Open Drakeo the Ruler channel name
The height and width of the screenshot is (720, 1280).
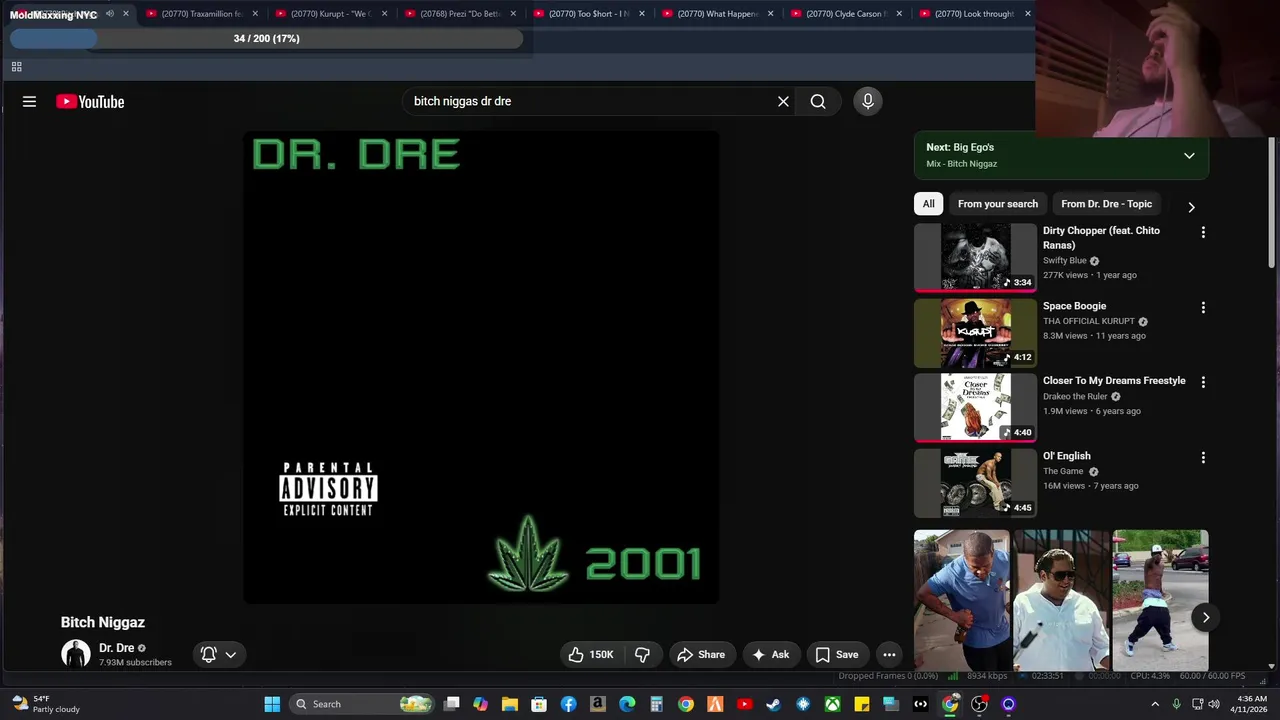tap(1076, 396)
